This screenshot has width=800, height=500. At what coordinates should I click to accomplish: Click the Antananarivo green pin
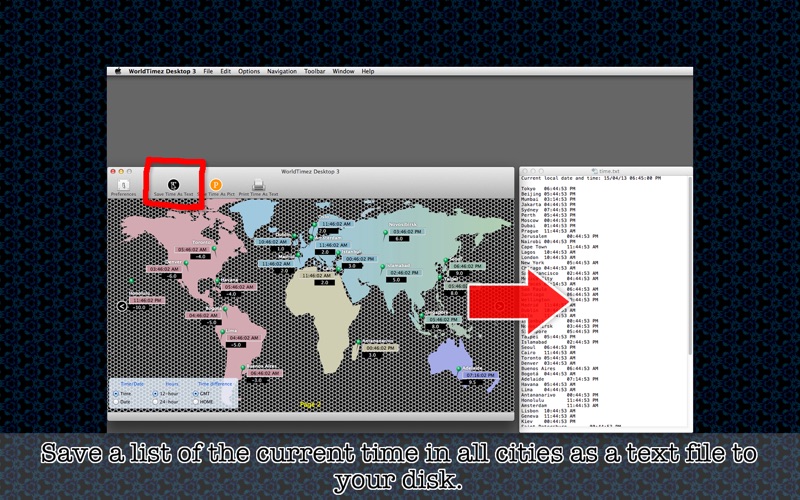click(359, 342)
